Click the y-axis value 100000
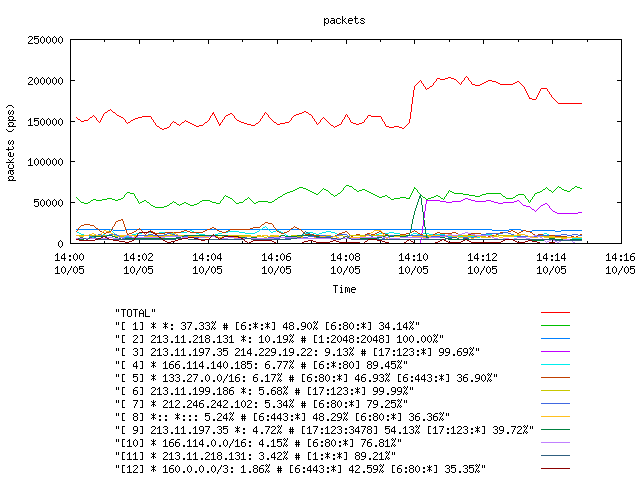 pyautogui.click(x=45, y=162)
